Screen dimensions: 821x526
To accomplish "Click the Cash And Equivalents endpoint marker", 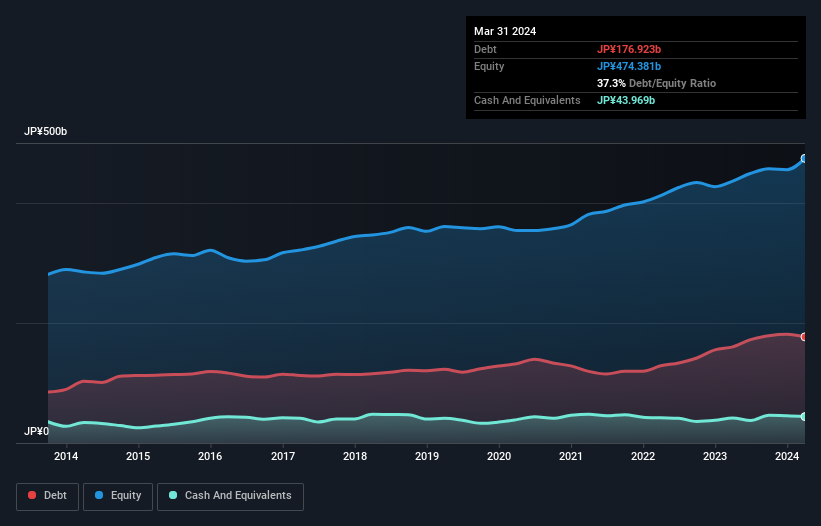I will click(x=804, y=417).
